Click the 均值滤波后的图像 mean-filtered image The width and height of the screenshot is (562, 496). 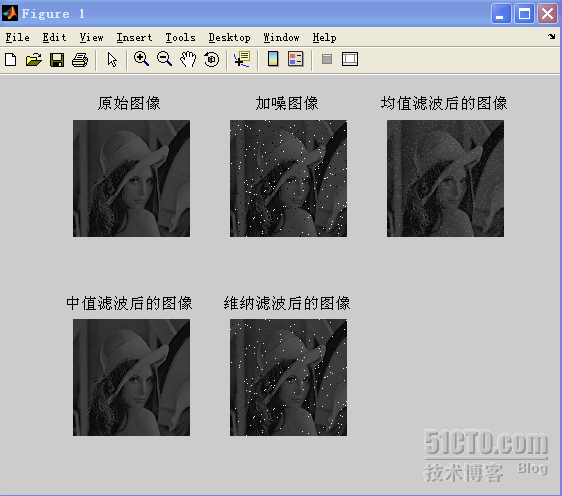[x=446, y=178]
